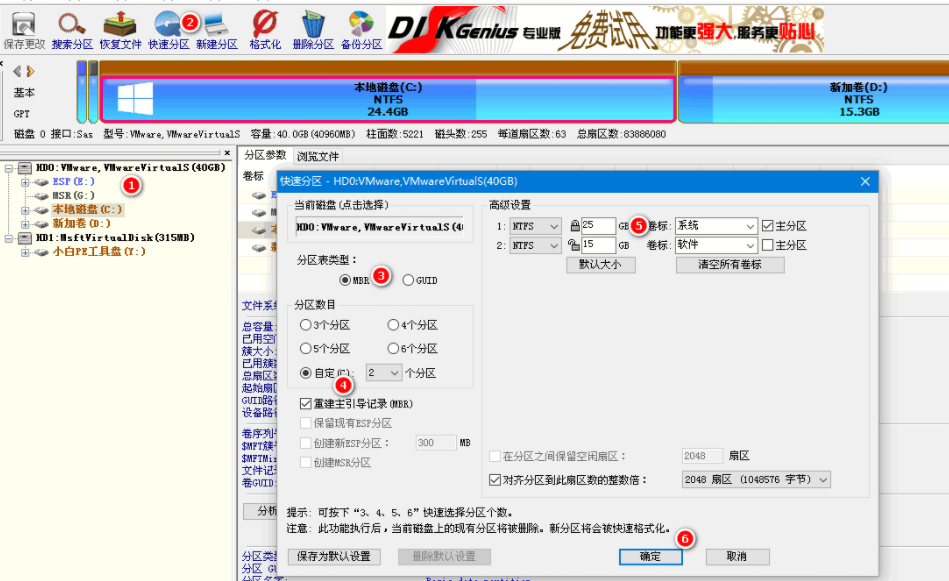Select GUID partition table type

pyautogui.click(x=408, y=280)
